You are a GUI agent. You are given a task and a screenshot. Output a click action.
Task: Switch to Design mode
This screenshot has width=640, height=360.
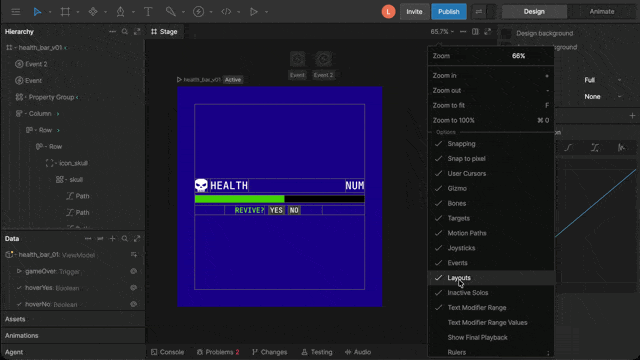tap(534, 11)
